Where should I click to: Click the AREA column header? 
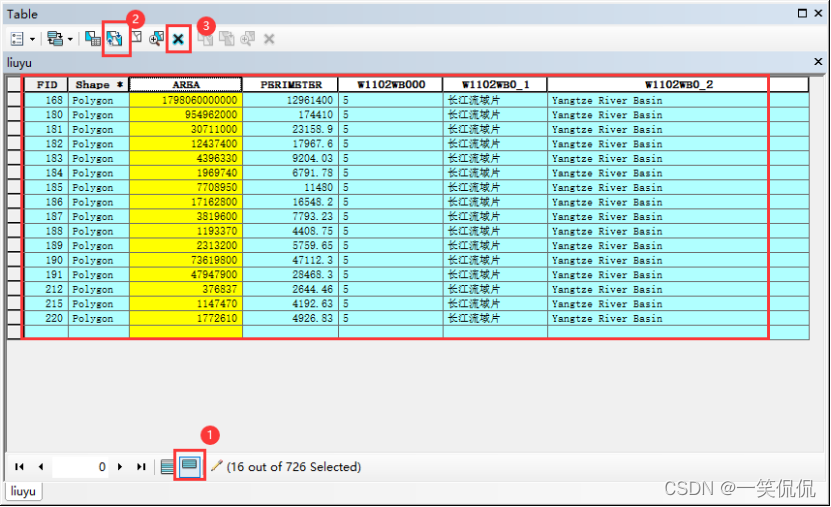(185, 85)
